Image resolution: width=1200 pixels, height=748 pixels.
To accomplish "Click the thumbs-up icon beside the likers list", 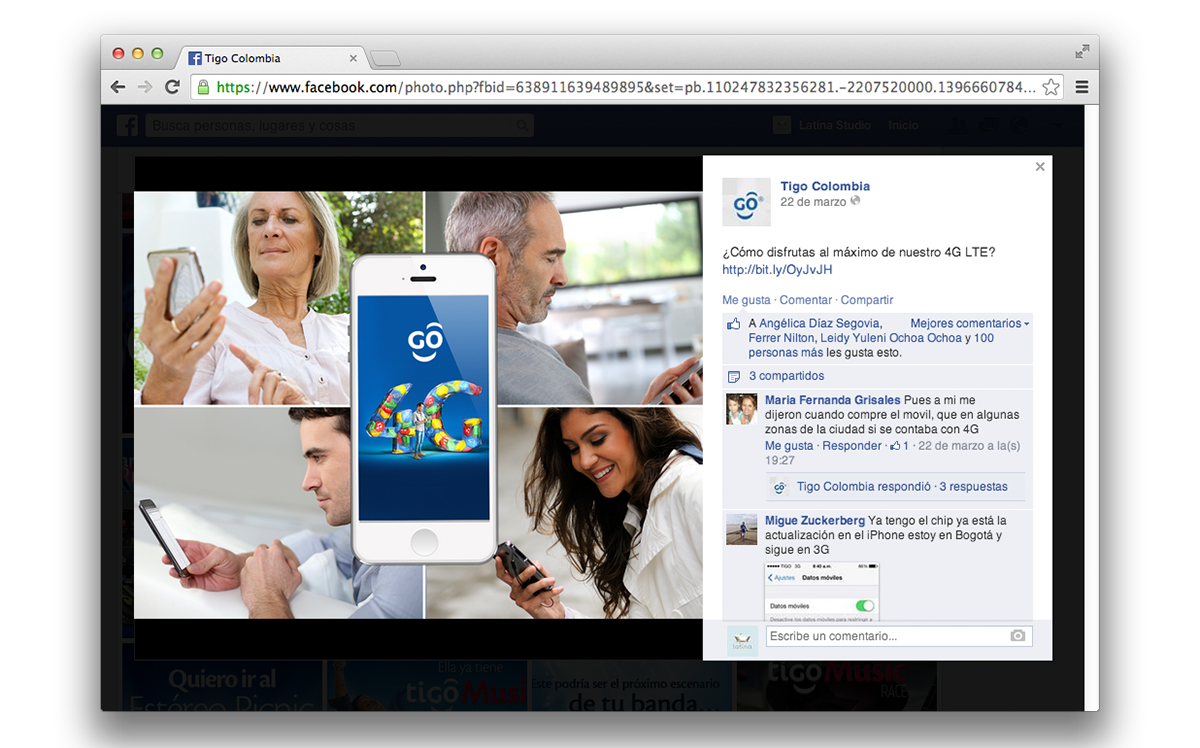I will (733, 324).
